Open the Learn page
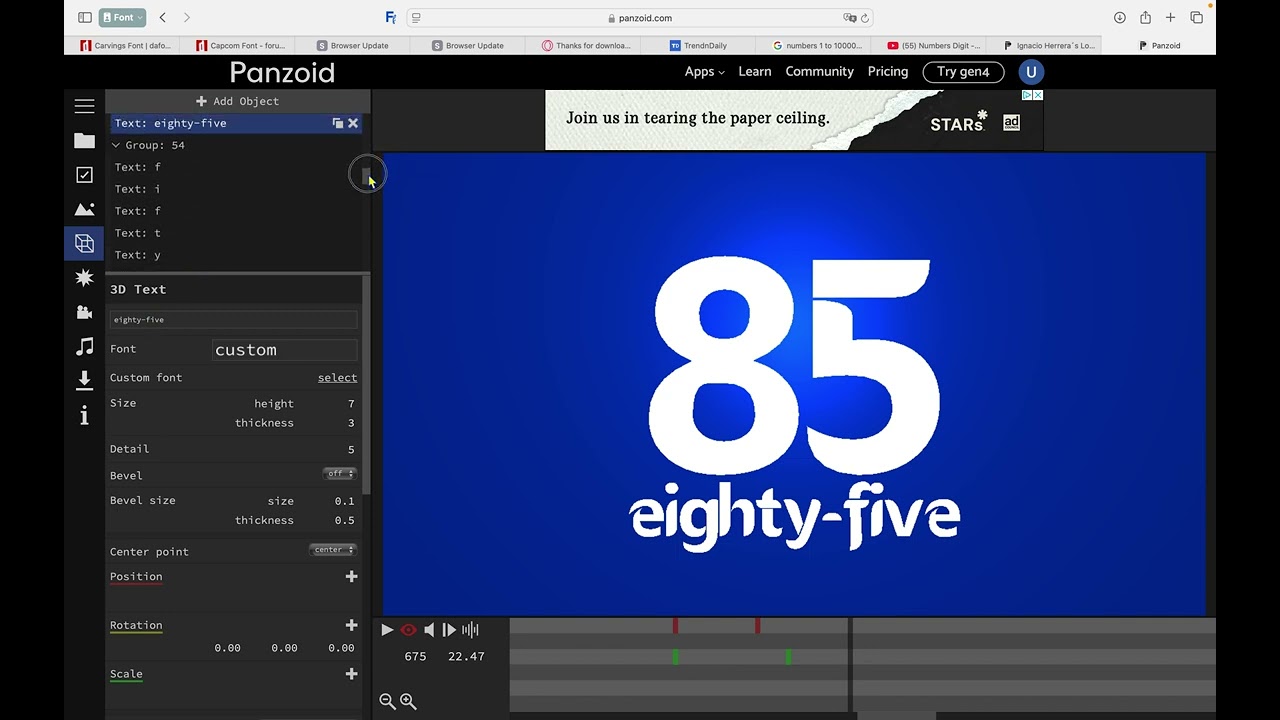 click(x=755, y=72)
